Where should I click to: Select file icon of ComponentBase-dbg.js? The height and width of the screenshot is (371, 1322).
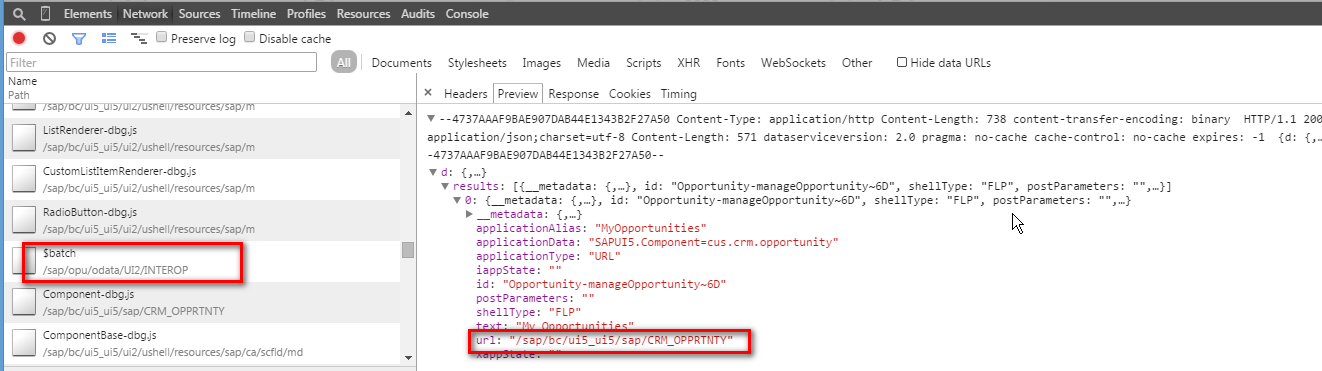tap(23, 343)
